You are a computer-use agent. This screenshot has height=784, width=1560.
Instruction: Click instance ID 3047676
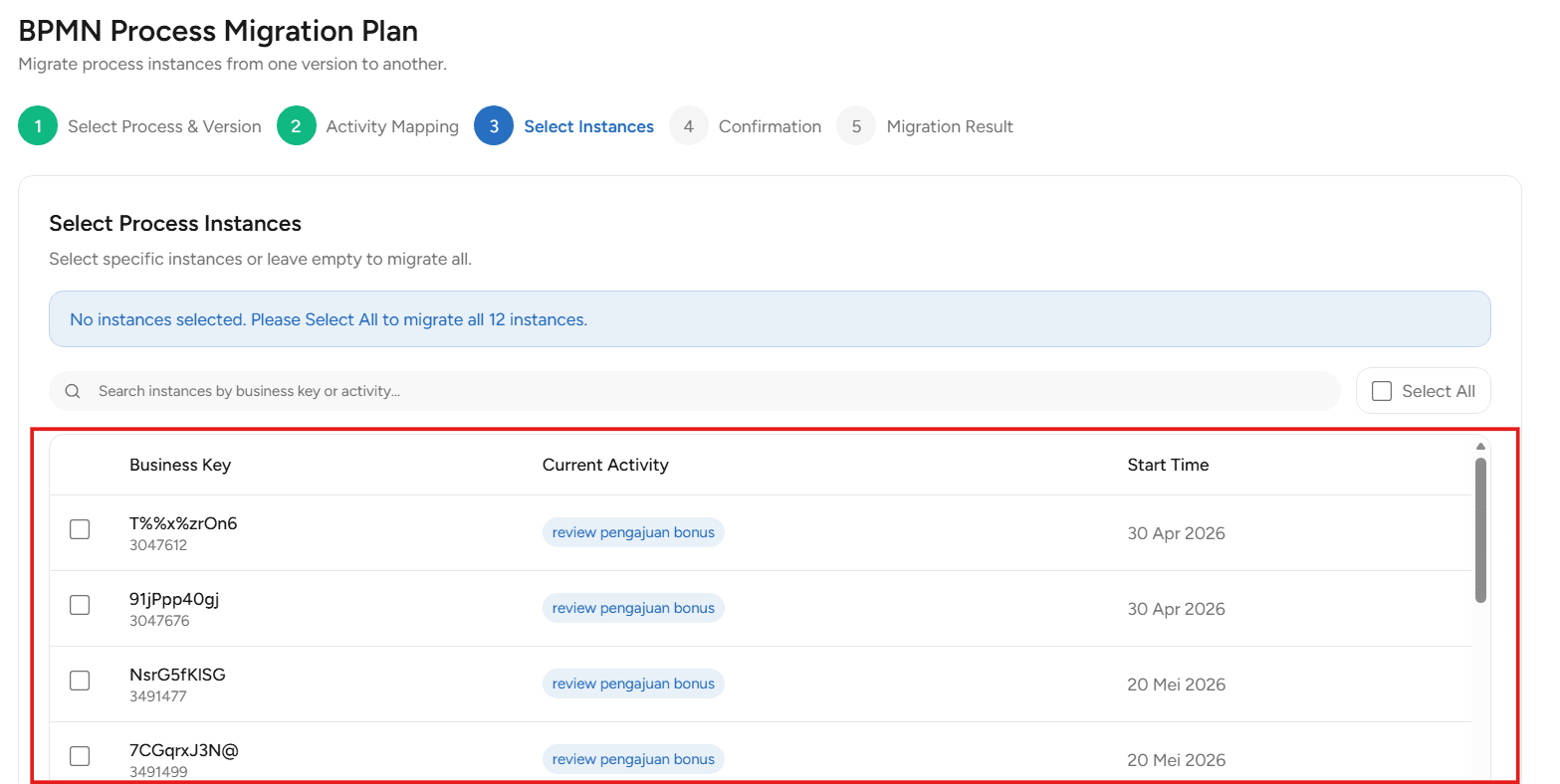159,621
